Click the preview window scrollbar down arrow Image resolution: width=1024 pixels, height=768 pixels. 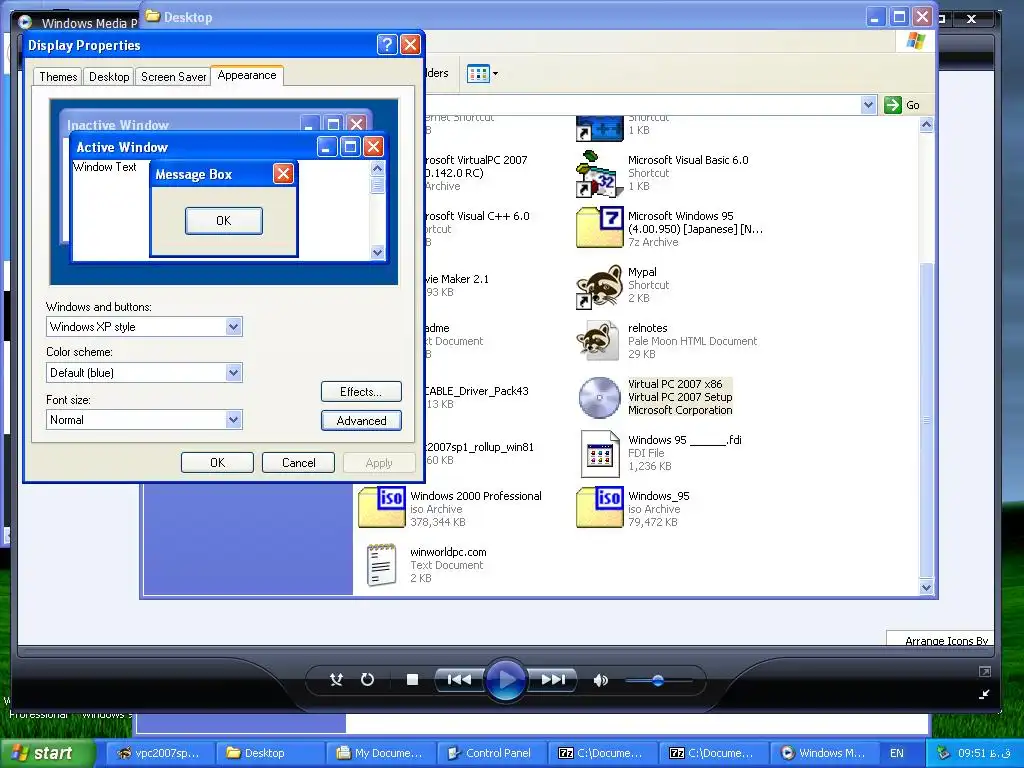tap(377, 252)
